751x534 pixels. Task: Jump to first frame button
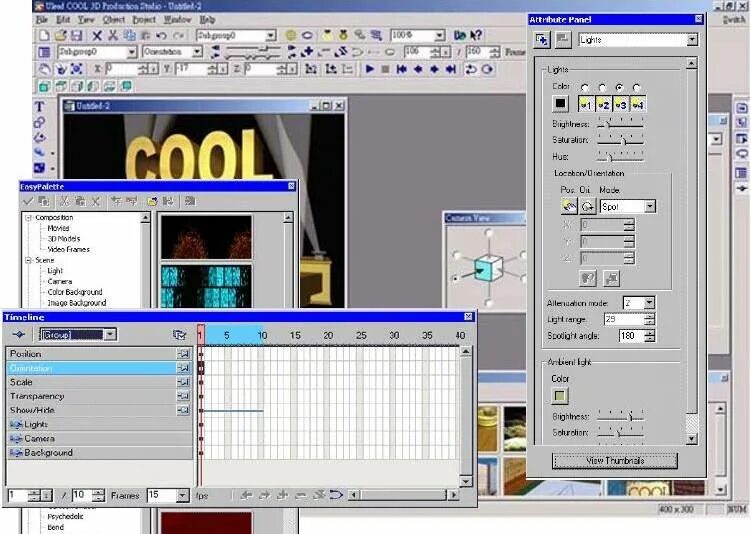[401, 69]
